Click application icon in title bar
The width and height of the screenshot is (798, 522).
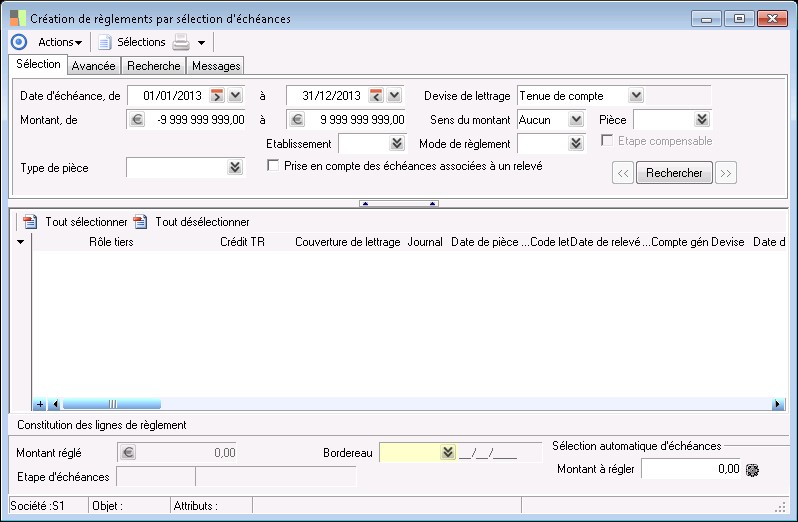click(18, 18)
